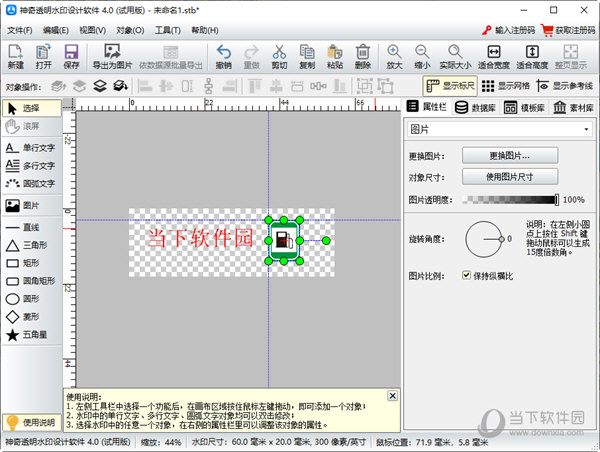Click 获取注册码 get registration code
The width and height of the screenshot is (600, 452).
point(569,30)
